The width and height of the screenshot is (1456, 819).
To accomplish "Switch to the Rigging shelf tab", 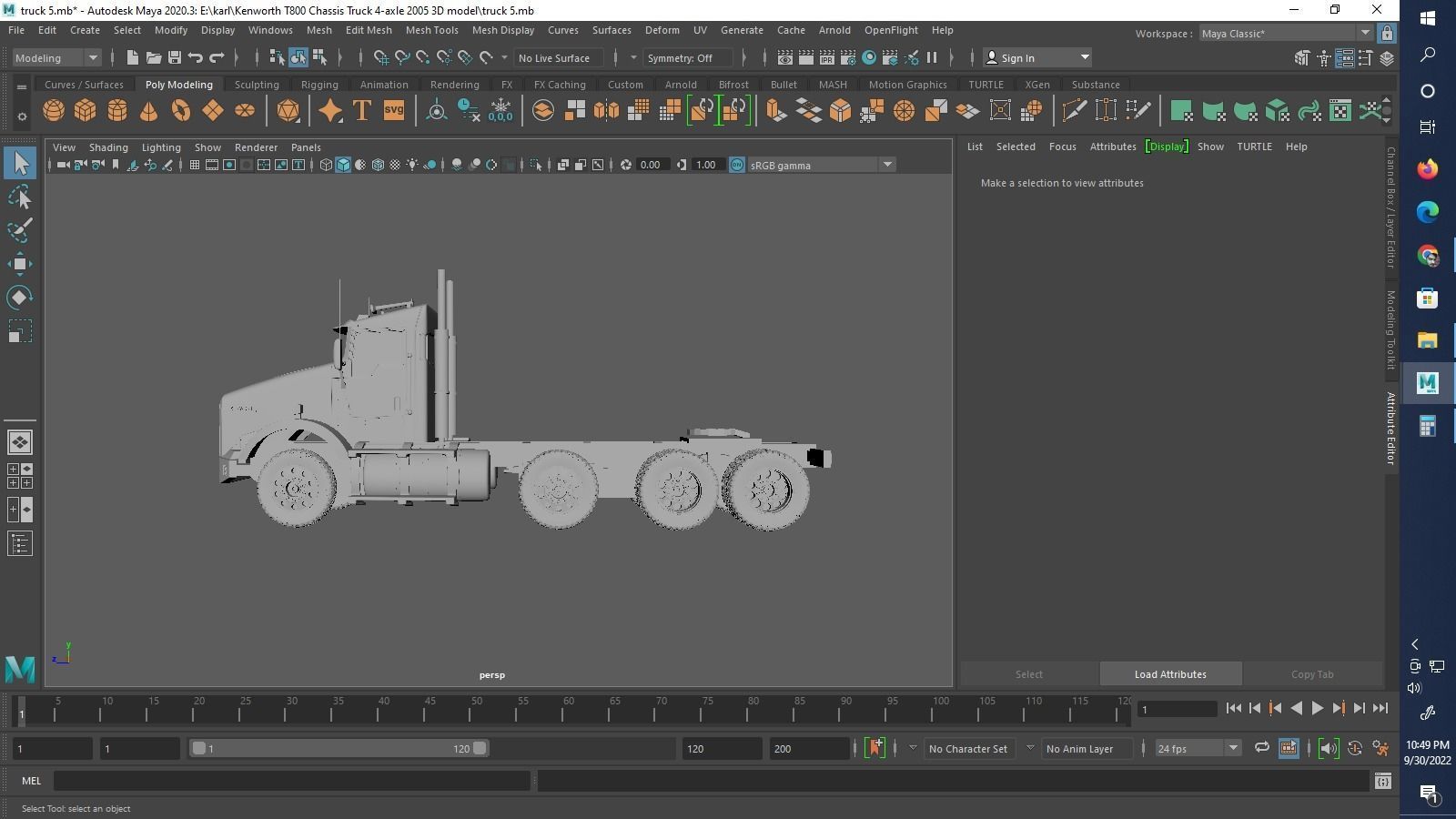I will (x=319, y=85).
